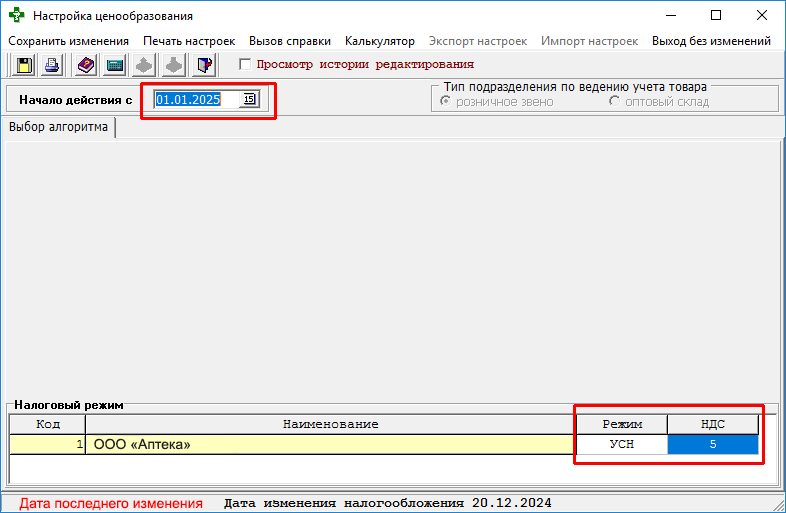The image size is (786, 513).
Task: Click the green cross app icon in title bar
Action: [17, 16]
